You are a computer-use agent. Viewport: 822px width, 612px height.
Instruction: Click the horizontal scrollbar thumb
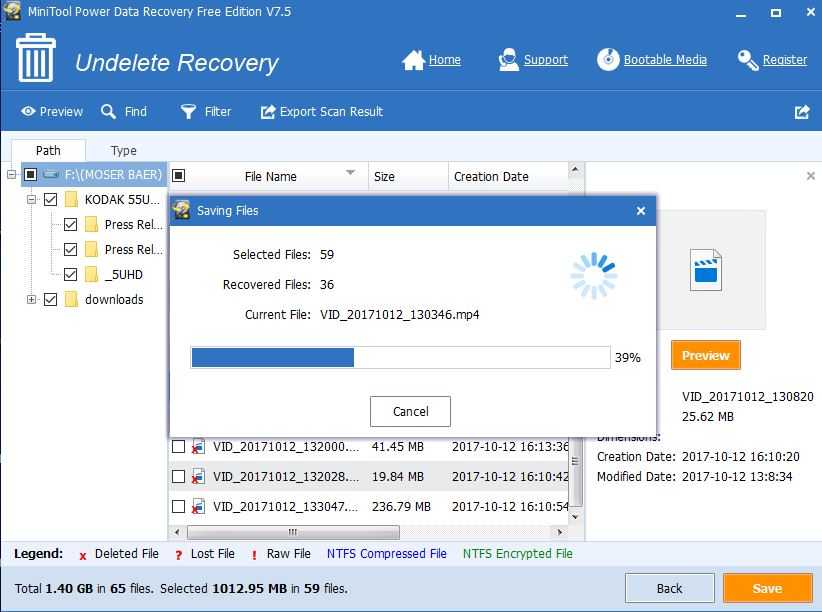[x=293, y=532]
